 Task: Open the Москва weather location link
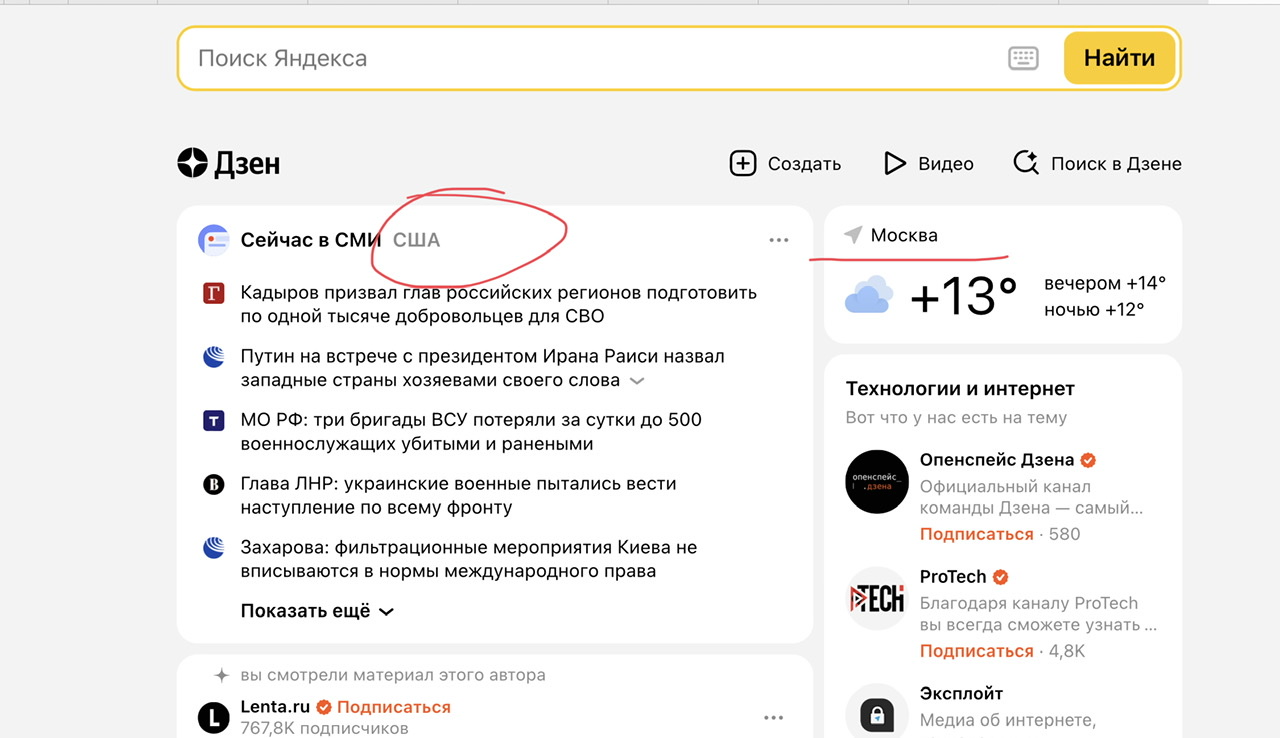click(904, 235)
